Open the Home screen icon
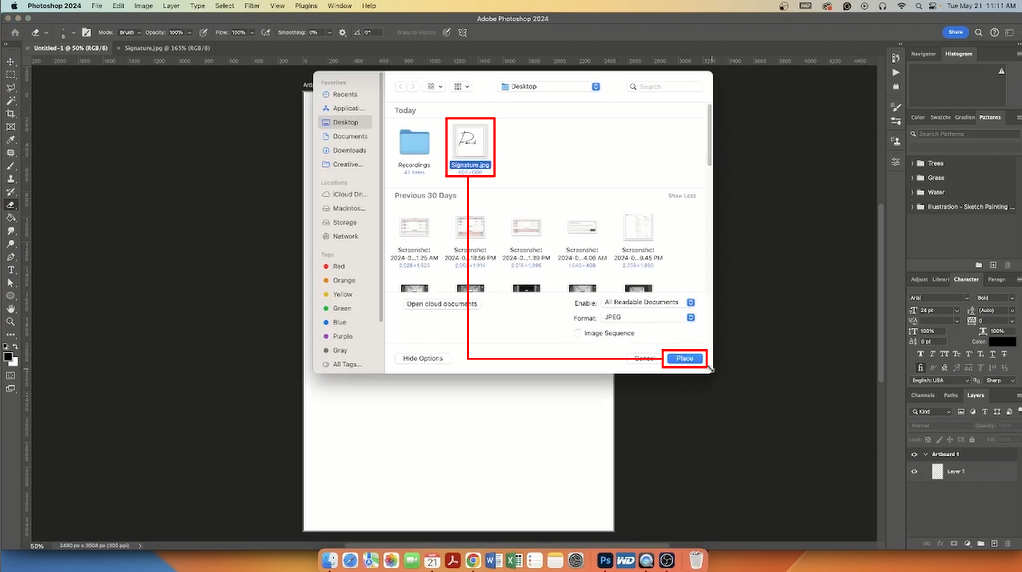1022x572 pixels. 15,33
